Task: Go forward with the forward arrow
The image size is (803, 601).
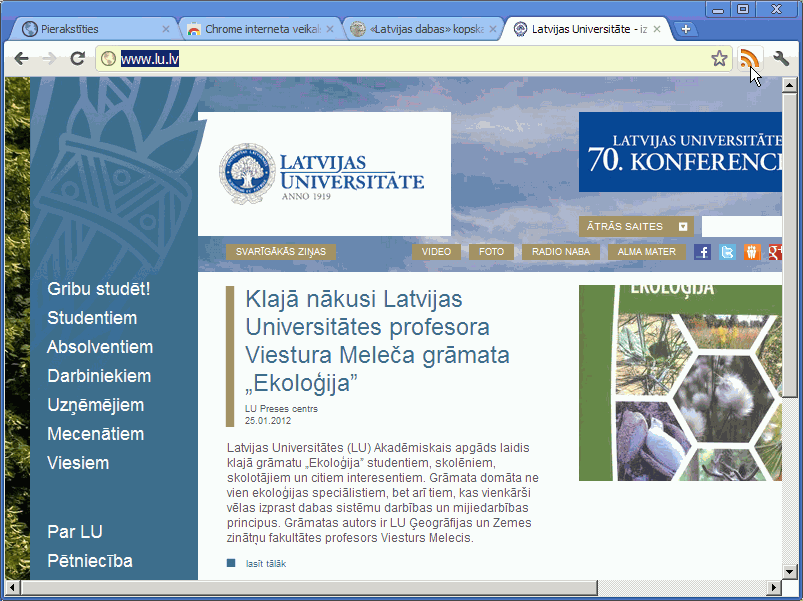Action: click(49, 59)
